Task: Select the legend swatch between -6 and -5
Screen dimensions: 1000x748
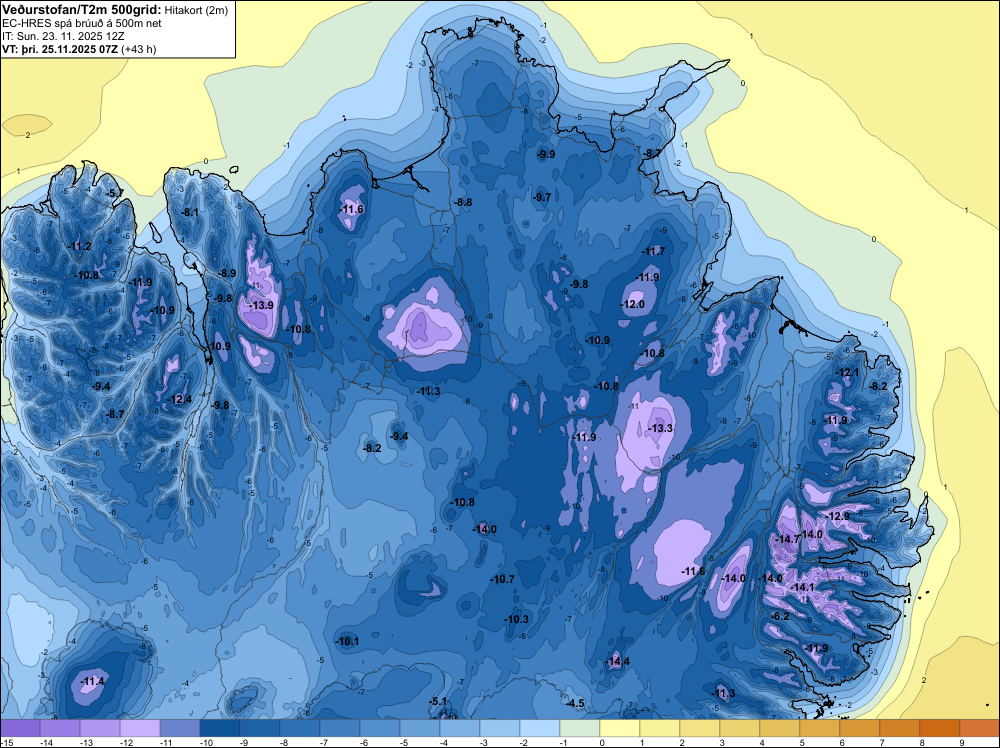Action: click(x=379, y=728)
